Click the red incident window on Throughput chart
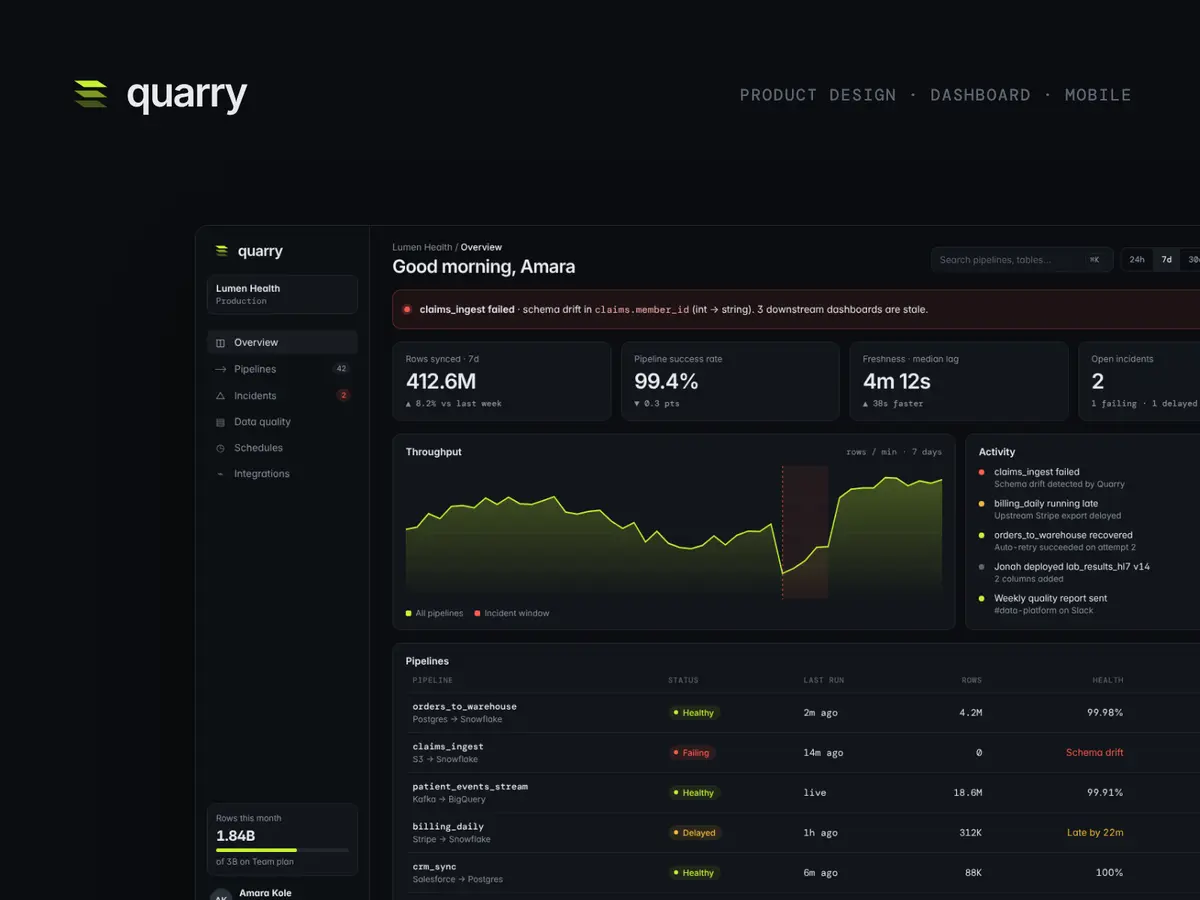Viewport: 1200px width, 900px height. click(x=805, y=532)
